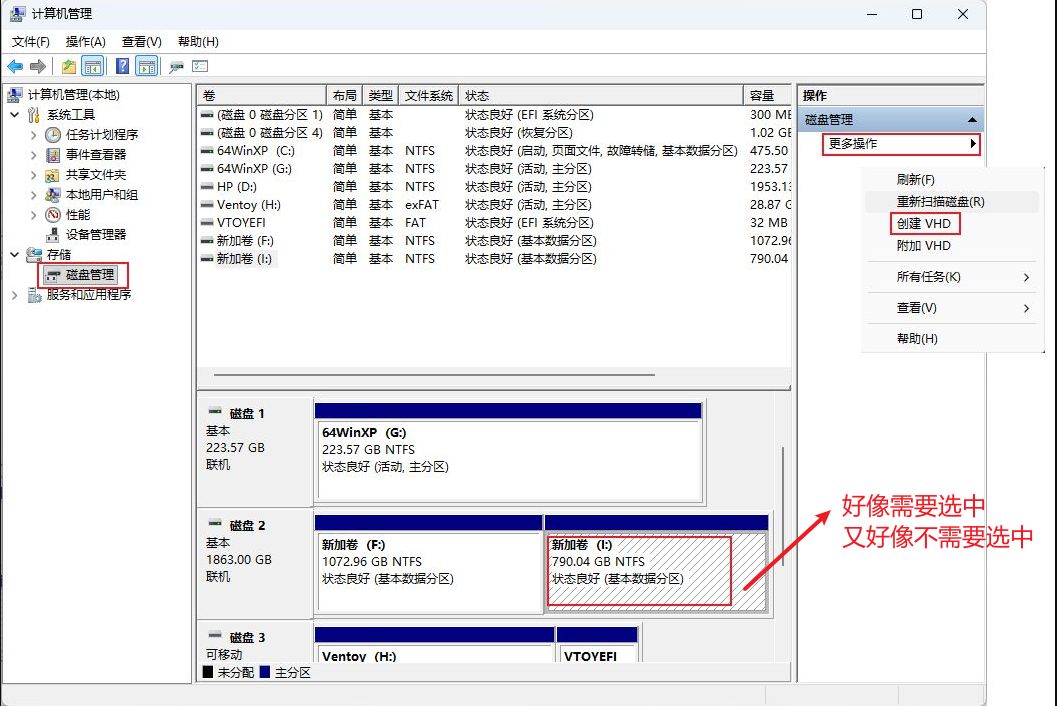Select 设备管理器 in the tree
1057x706 pixels.
[95, 234]
